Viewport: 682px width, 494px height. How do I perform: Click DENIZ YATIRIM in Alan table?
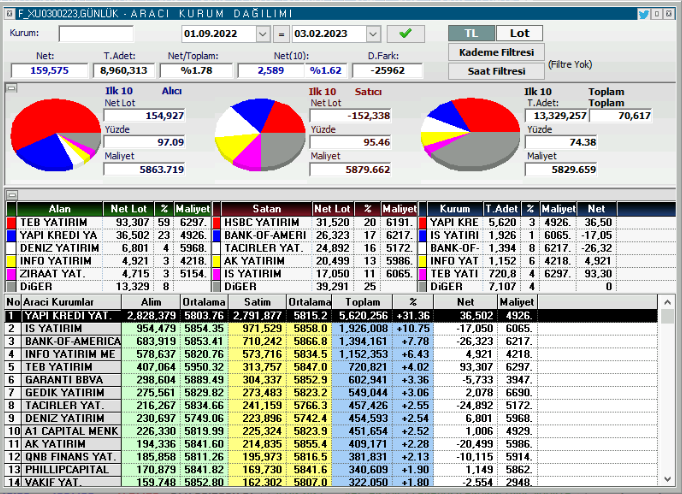60,248
